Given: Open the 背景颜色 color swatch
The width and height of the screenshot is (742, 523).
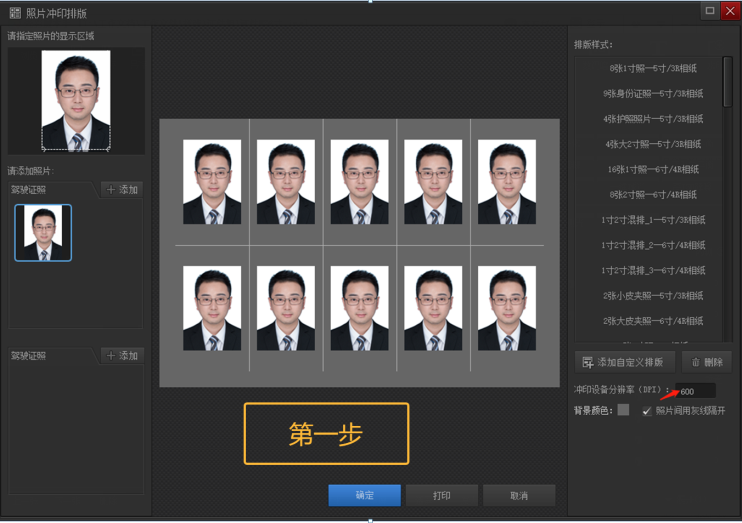Looking at the screenshot, I should click(x=623, y=410).
